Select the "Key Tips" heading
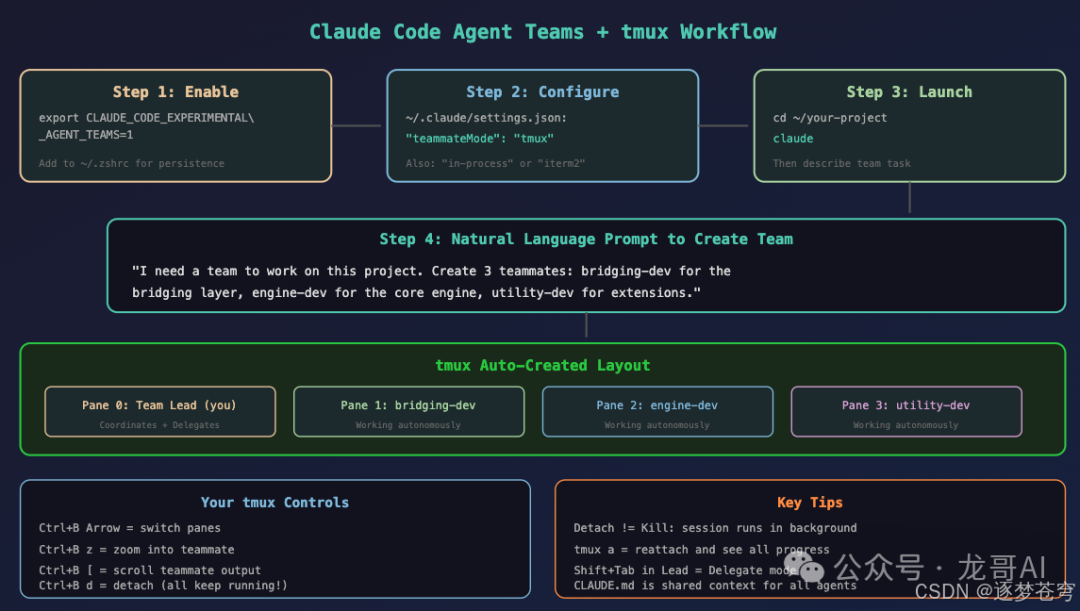This screenshot has width=1080, height=611. 810,503
